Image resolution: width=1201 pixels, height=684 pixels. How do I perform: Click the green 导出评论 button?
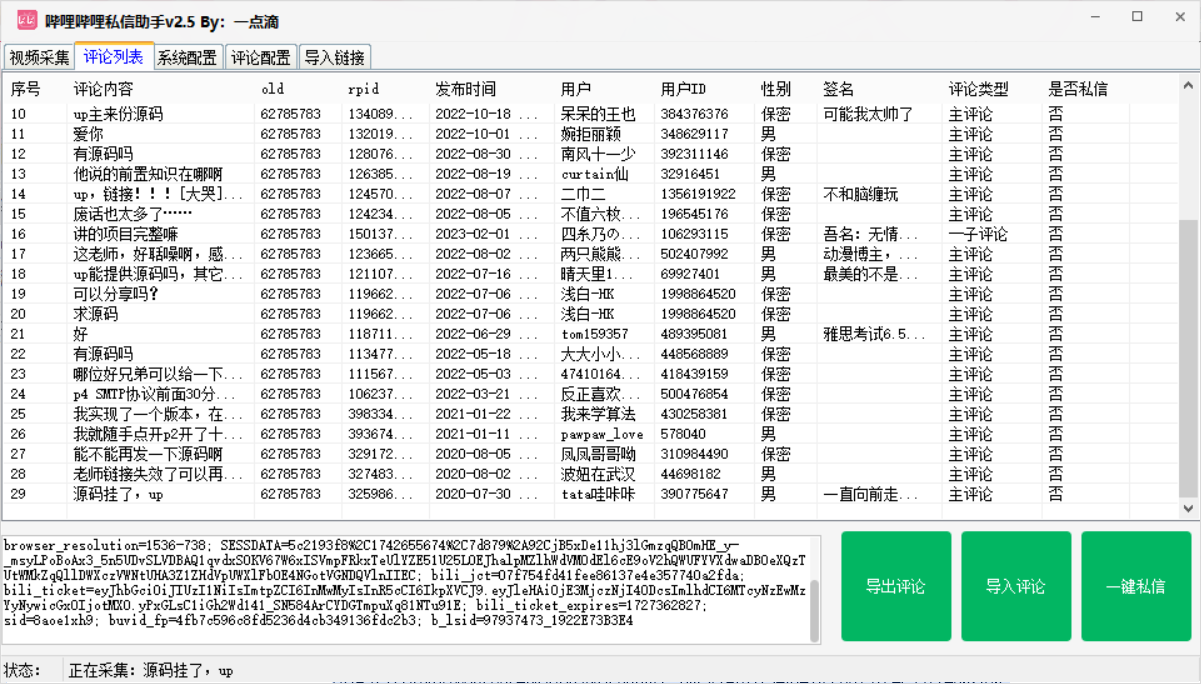896,586
